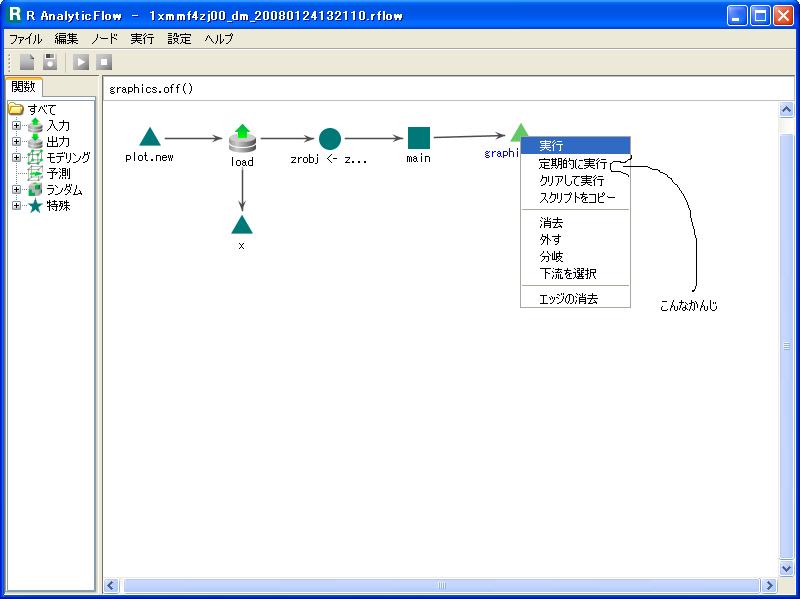Select the x triangle node
The height and width of the screenshot is (599, 800).
[241, 224]
